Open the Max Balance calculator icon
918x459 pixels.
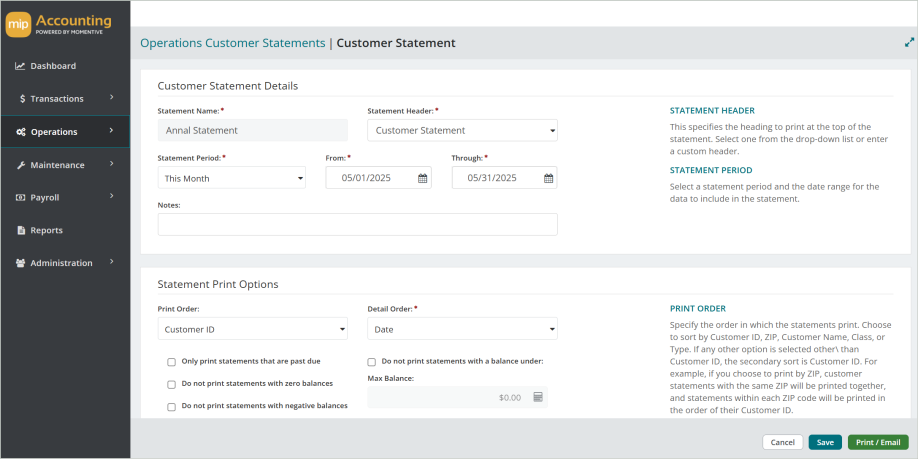(x=538, y=397)
